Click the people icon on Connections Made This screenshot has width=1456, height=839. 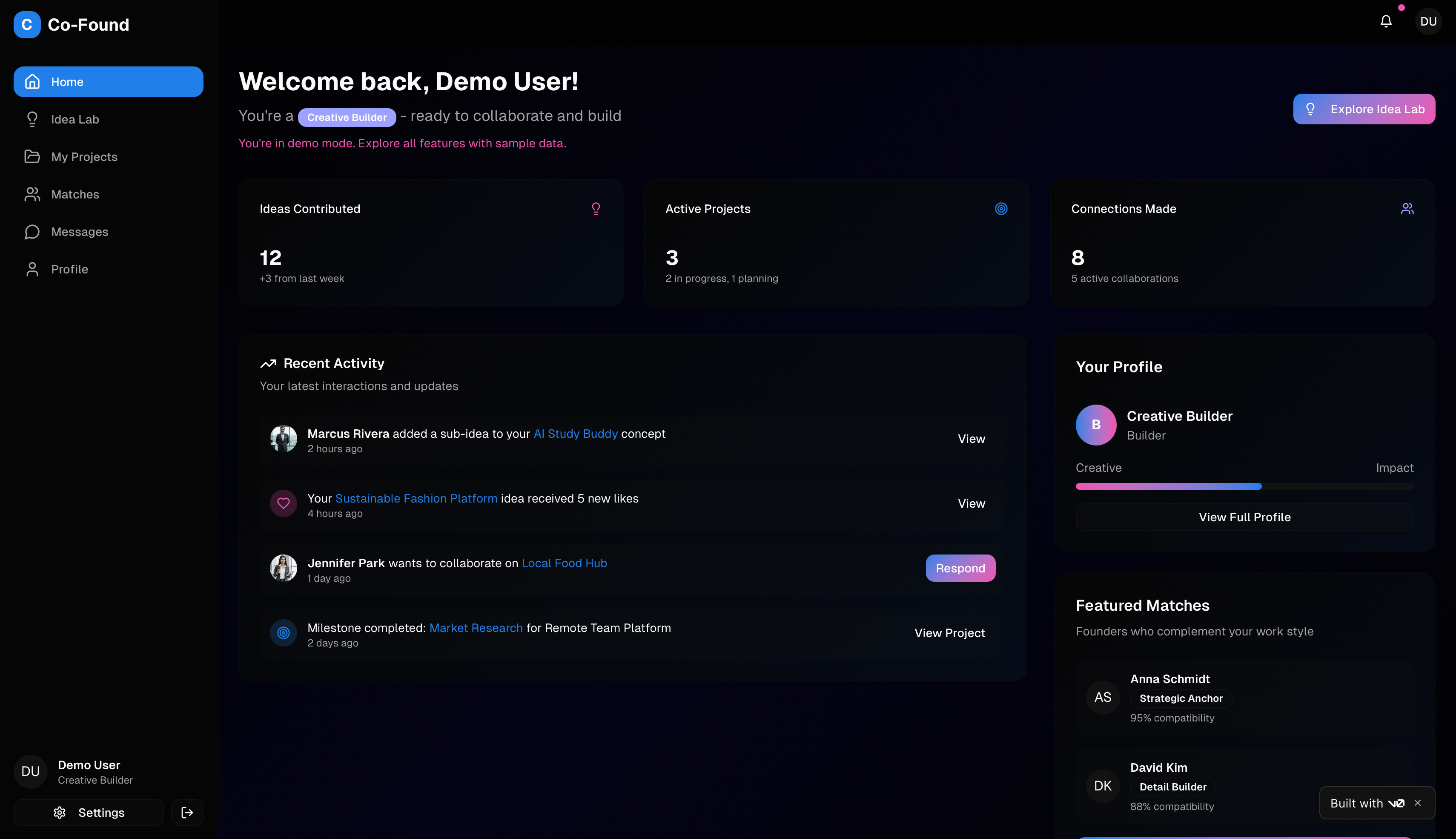point(1407,209)
